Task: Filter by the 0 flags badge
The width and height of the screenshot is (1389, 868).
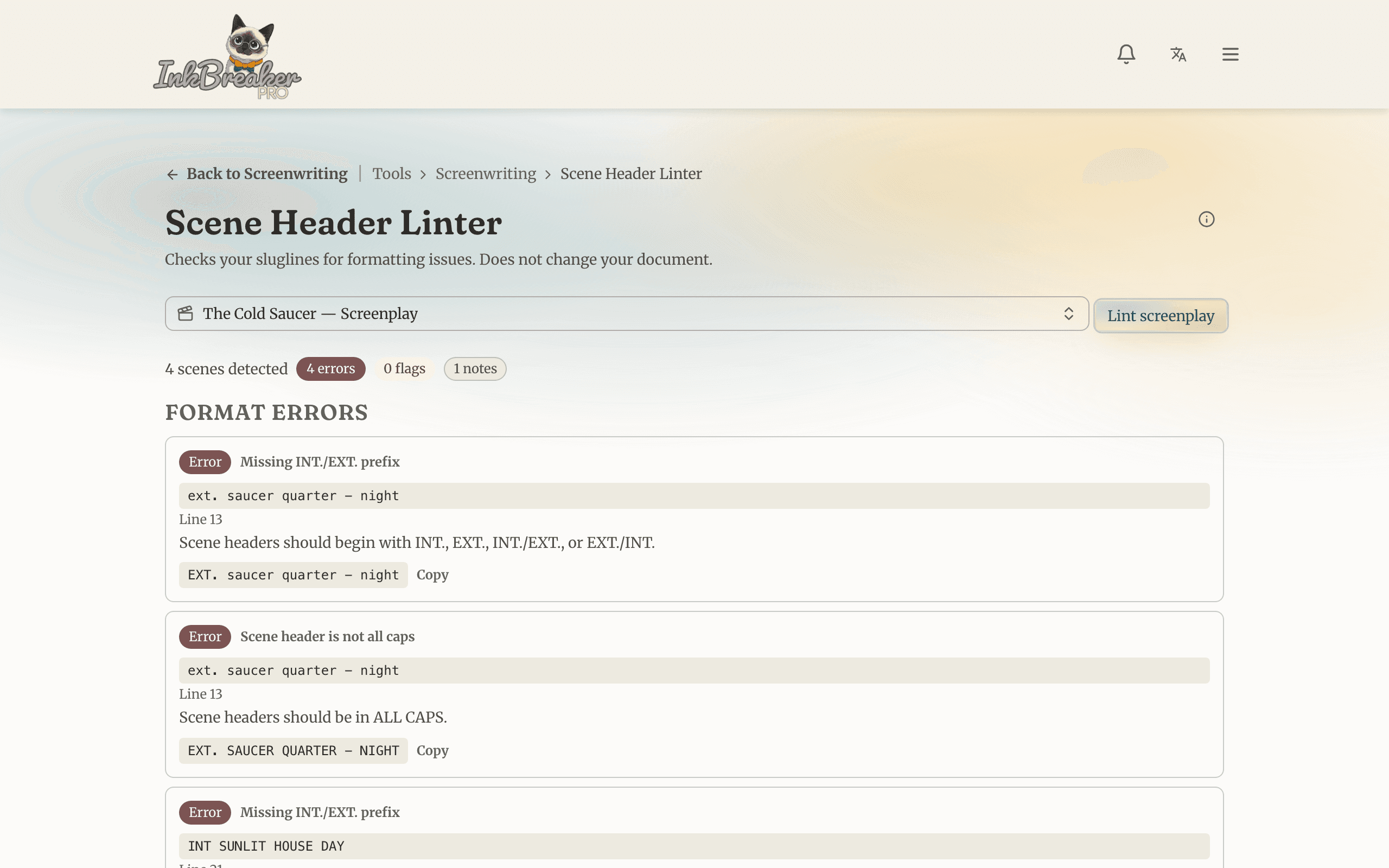Action: click(404, 368)
